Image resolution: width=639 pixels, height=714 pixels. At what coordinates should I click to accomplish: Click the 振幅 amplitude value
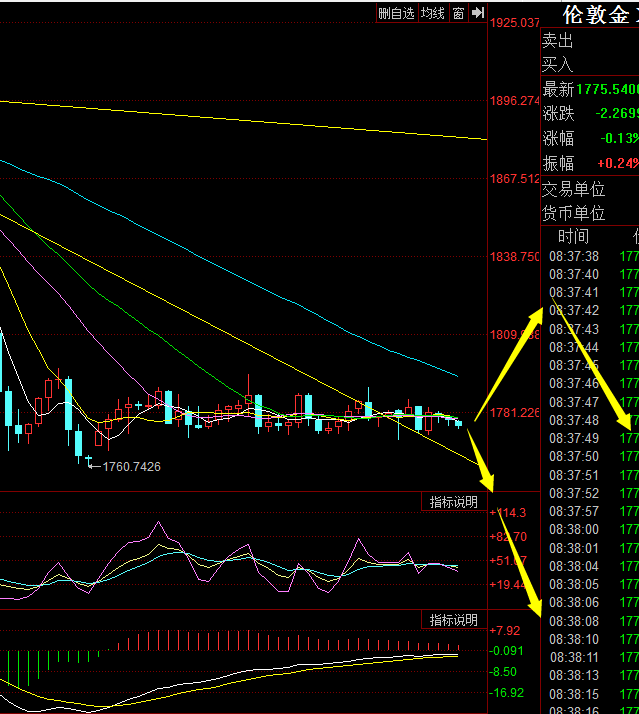[x=618, y=163]
